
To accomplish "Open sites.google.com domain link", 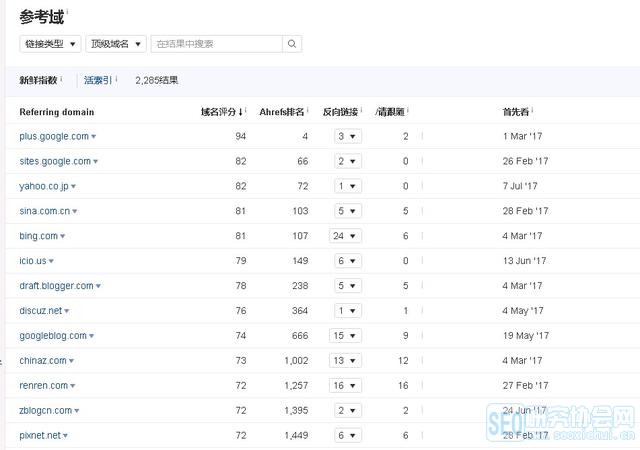I will pyautogui.click(x=55, y=161).
